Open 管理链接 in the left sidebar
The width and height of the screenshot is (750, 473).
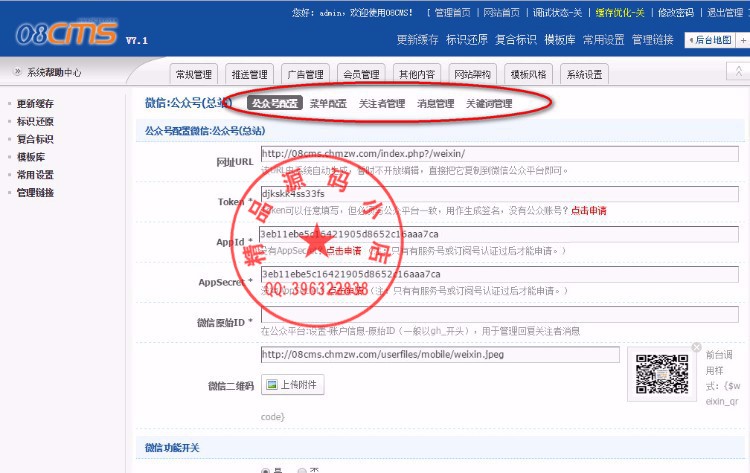(x=35, y=192)
